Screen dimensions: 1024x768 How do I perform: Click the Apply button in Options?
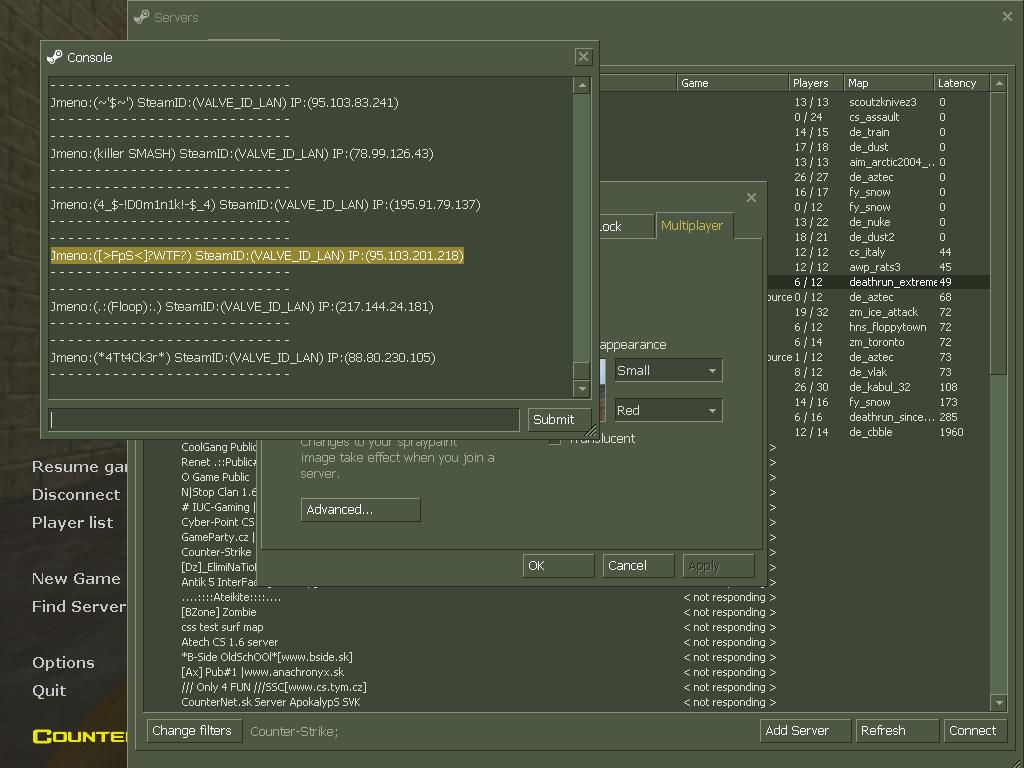718,566
